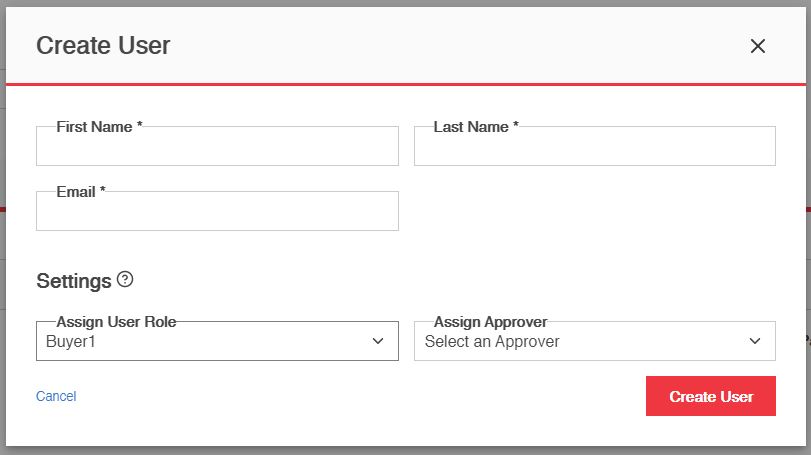The image size is (811, 455).
Task: Click the Last Name * label
Action: [x=476, y=127]
